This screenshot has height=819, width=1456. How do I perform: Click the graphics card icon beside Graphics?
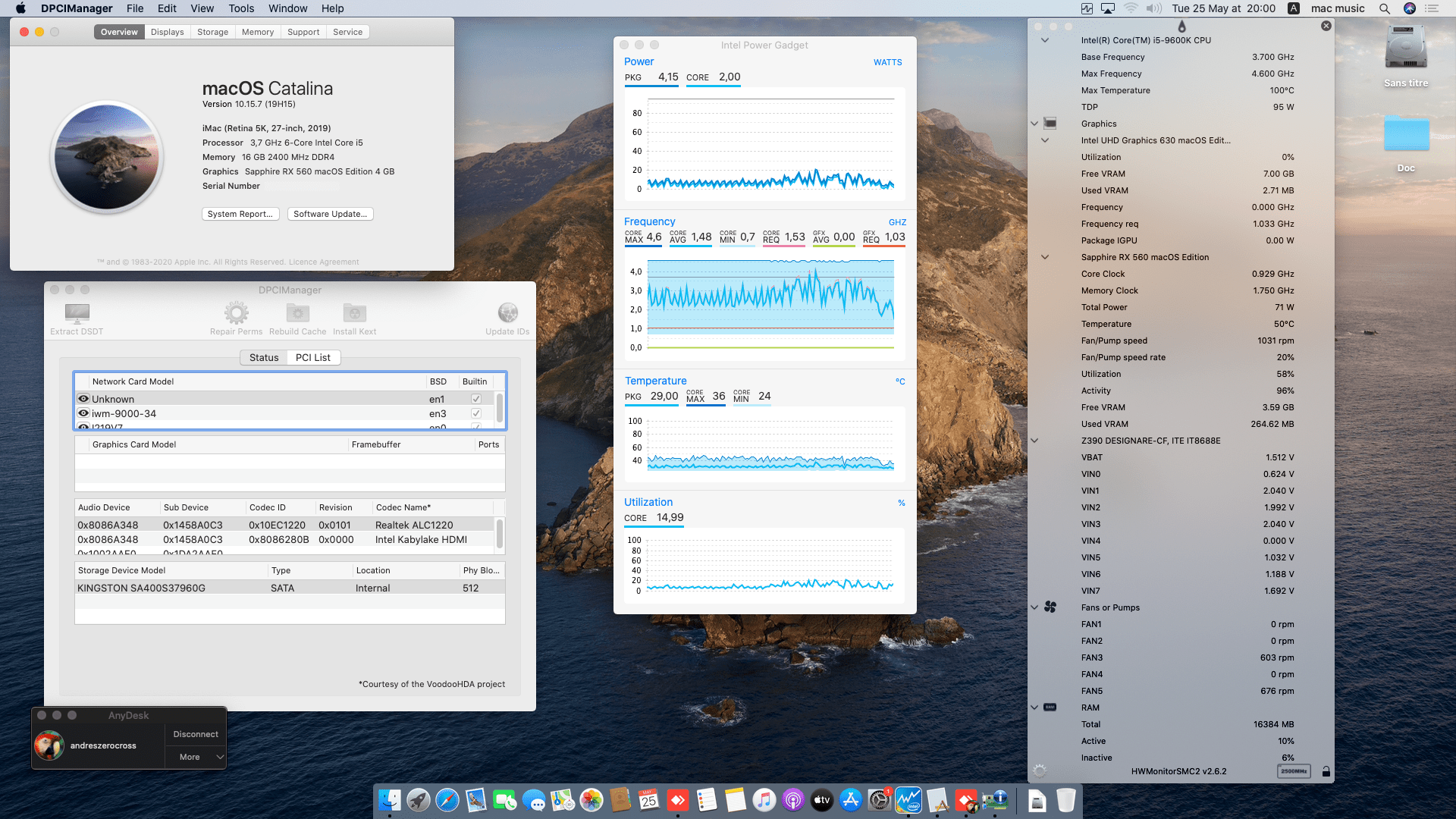click(x=1050, y=123)
